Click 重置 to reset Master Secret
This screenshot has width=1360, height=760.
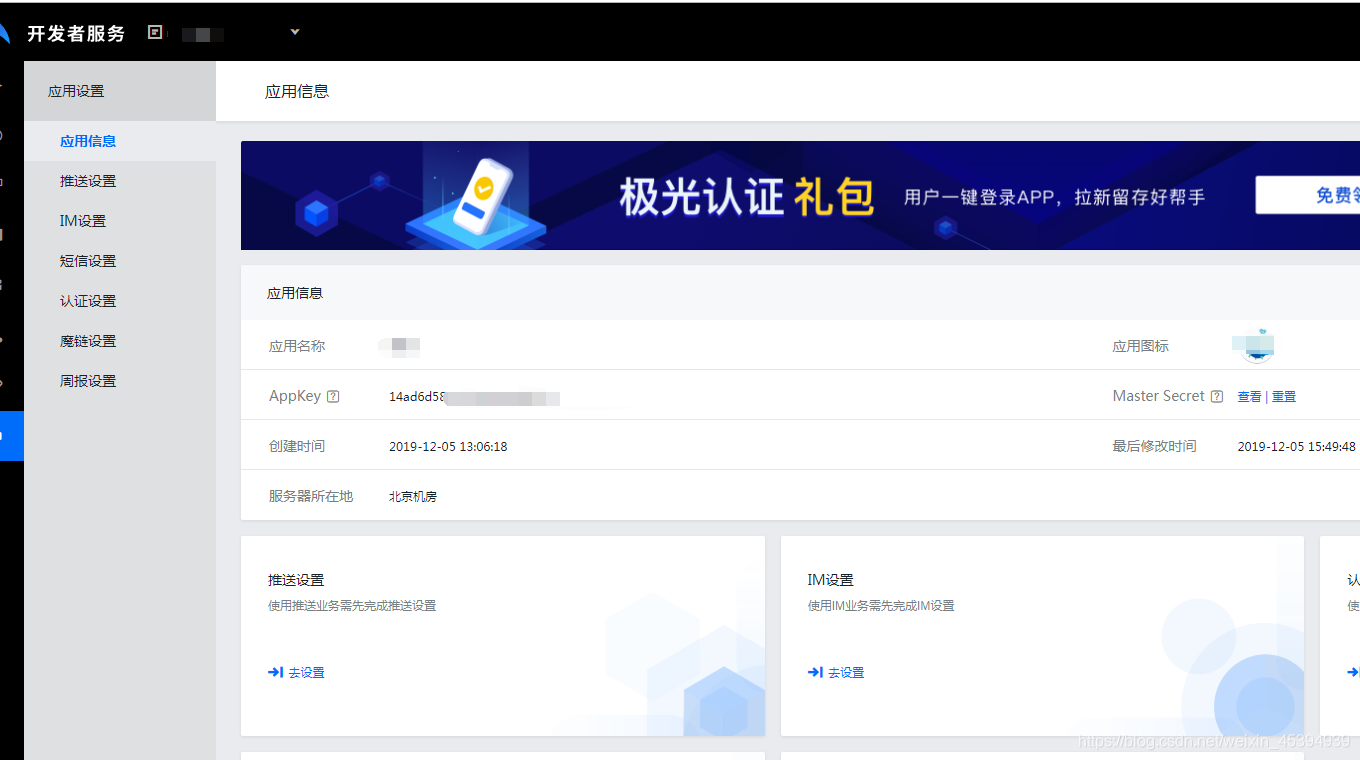[1284, 397]
